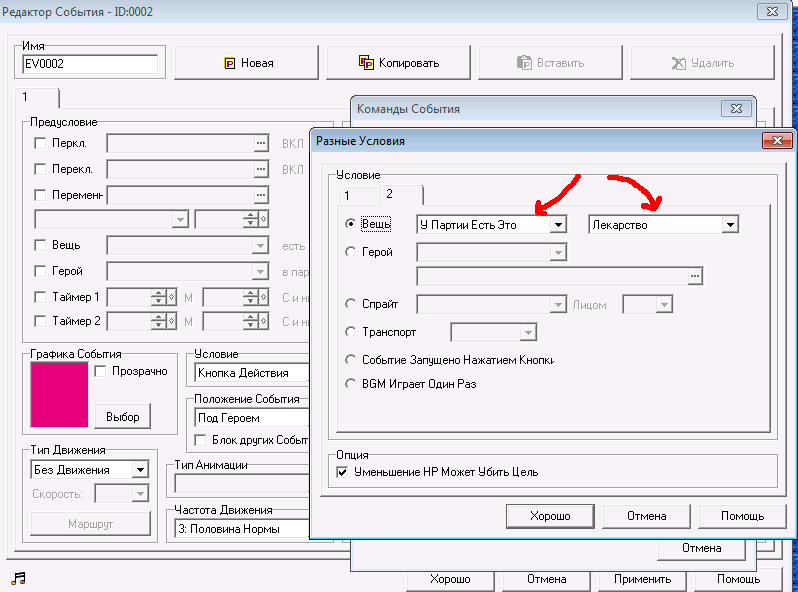Open the У Партии Есть Это dropdown
The height and width of the screenshot is (592, 798).
pyautogui.click(x=492, y=224)
